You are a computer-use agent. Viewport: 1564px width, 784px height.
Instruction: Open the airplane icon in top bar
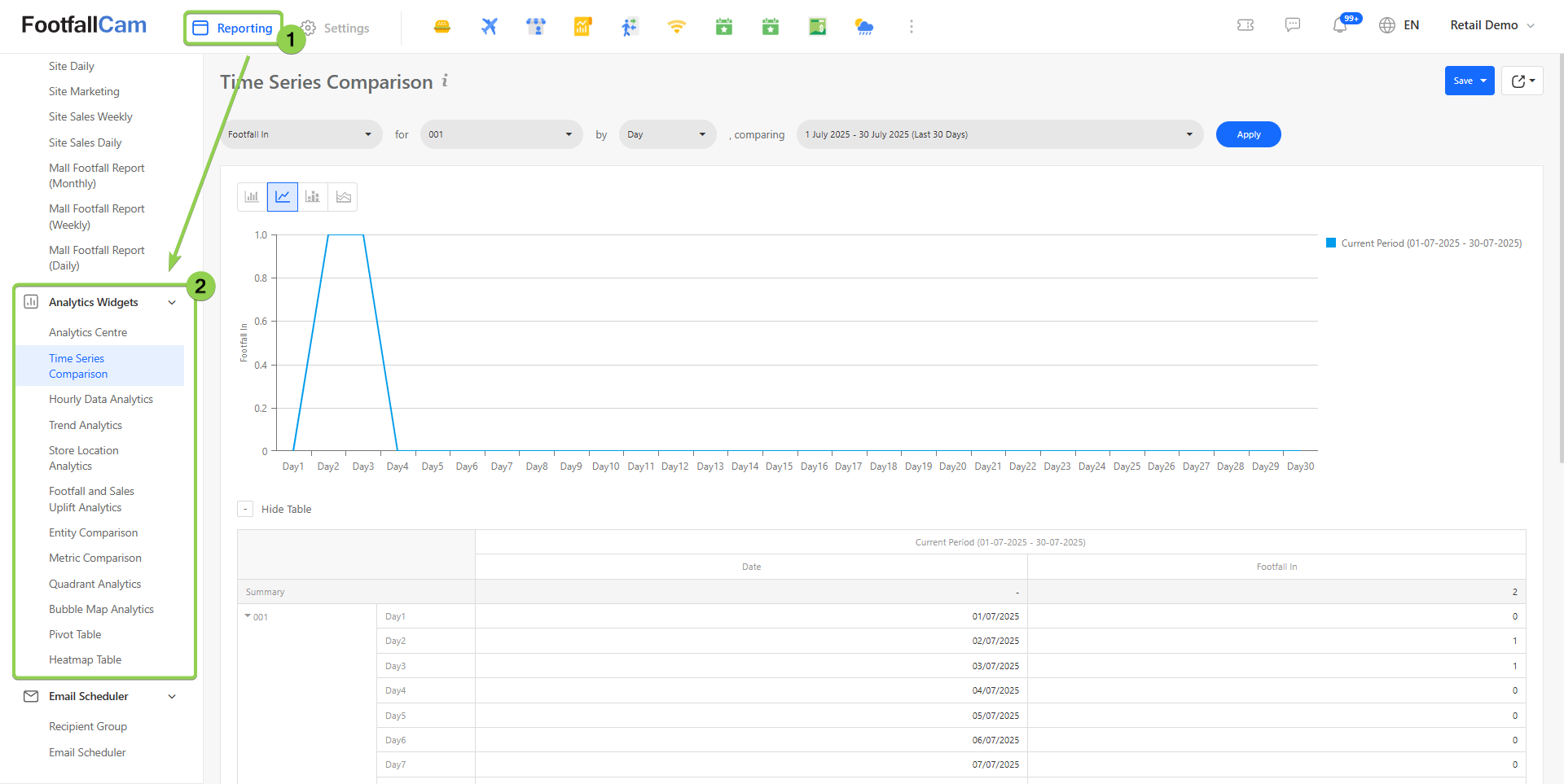click(x=489, y=27)
